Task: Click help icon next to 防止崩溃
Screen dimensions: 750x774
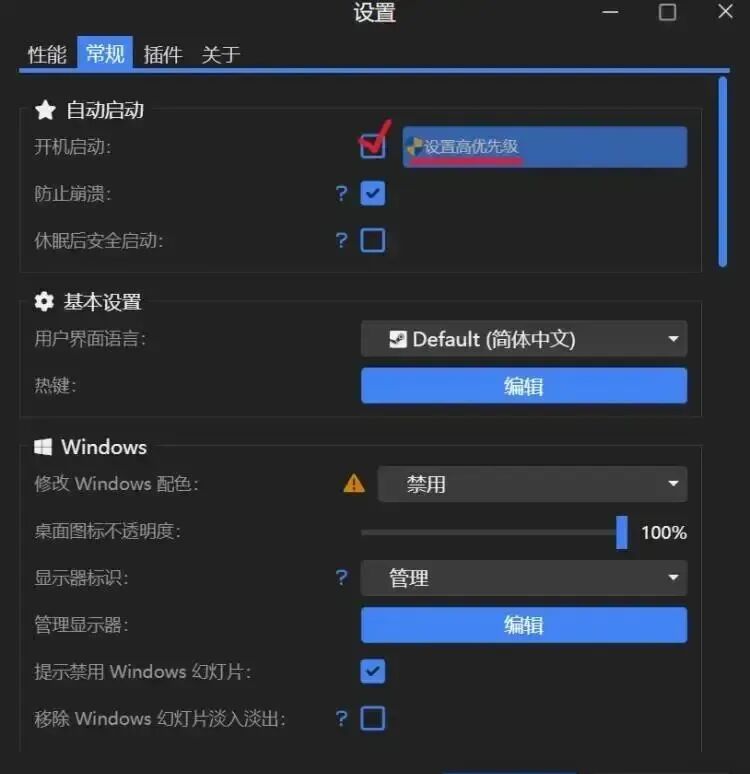Action: click(x=341, y=193)
